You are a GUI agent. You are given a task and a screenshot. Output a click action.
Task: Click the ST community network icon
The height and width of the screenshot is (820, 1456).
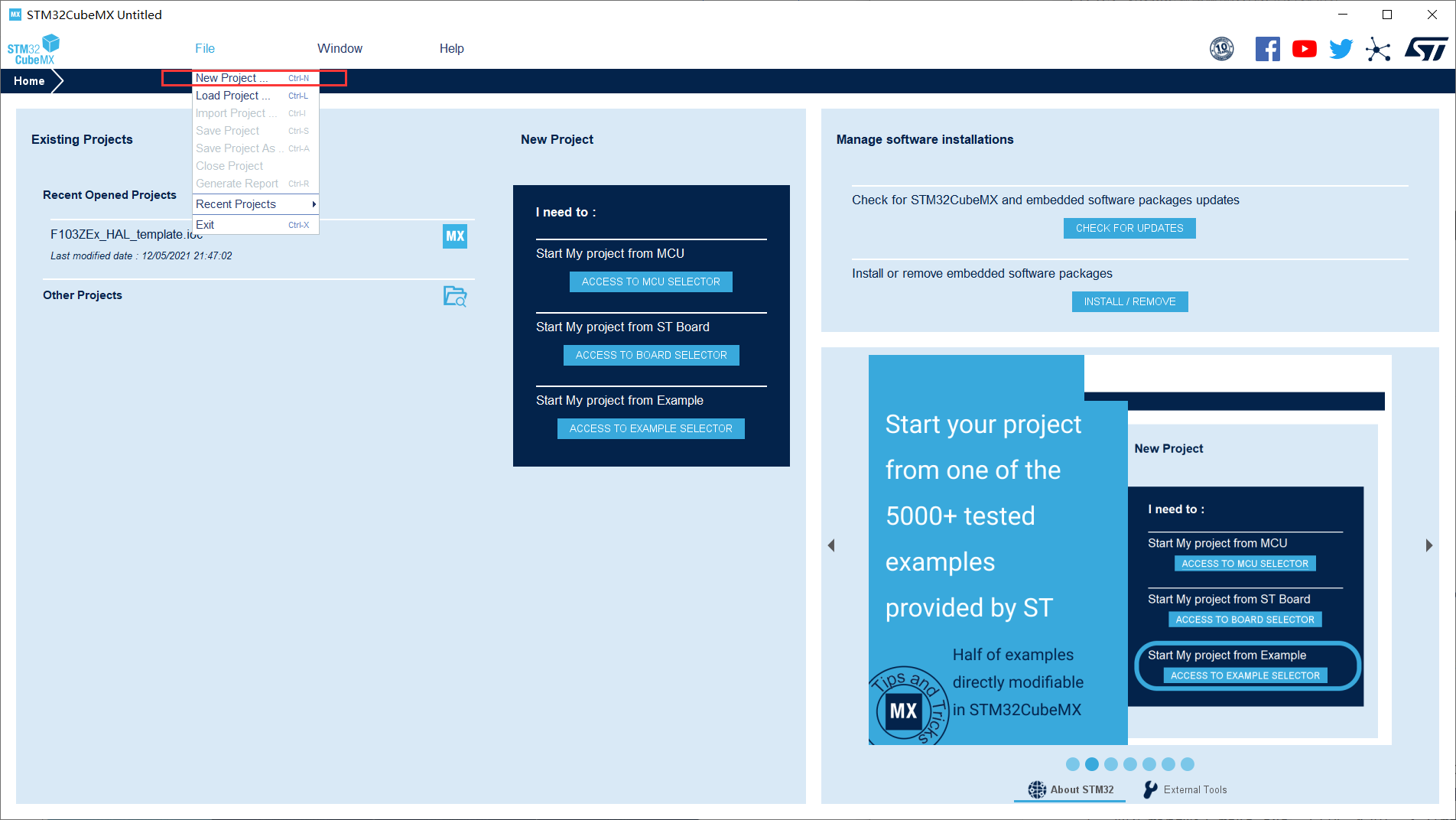pyautogui.click(x=1378, y=49)
